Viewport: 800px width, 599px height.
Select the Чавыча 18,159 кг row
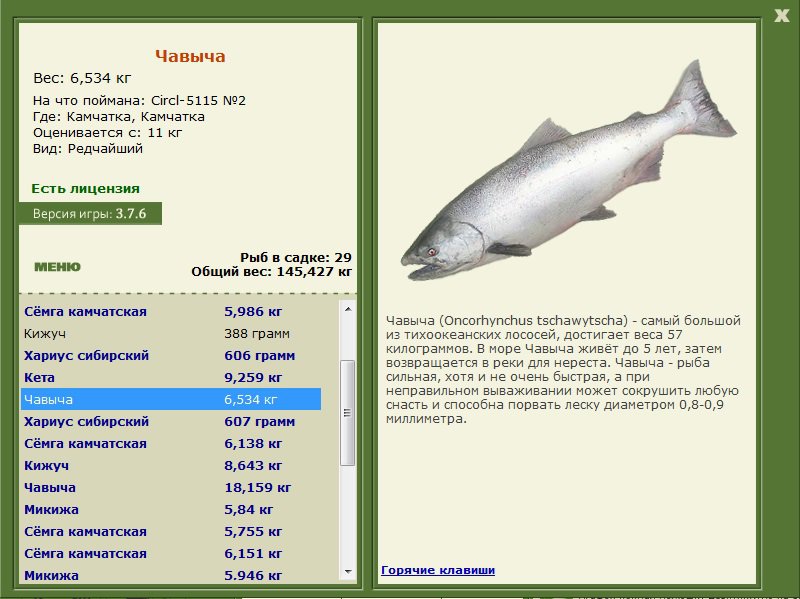171,487
